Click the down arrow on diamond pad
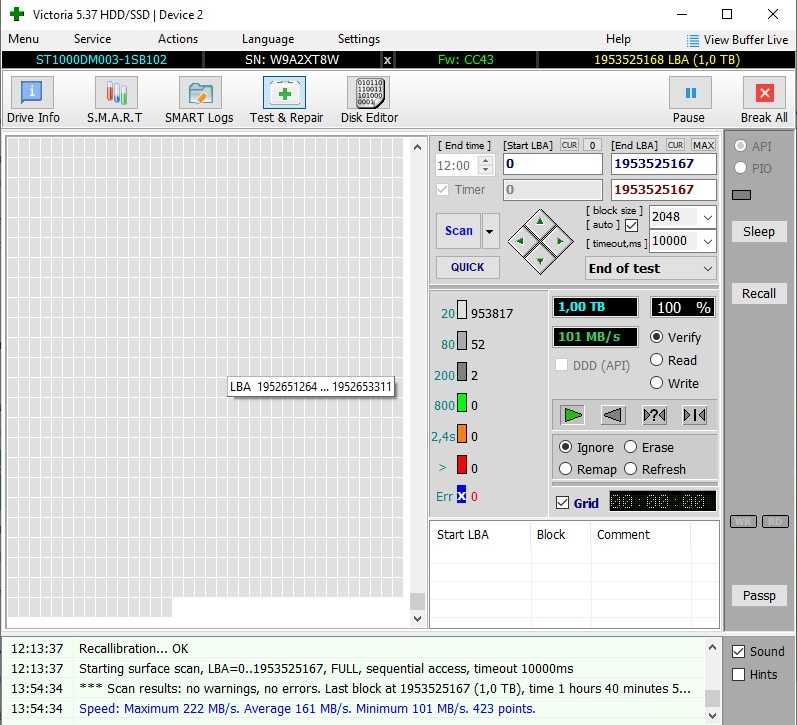 click(x=540, y=261)
